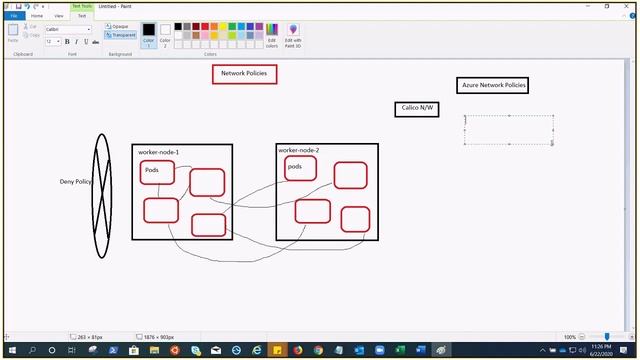This screenshot has height=360, width=640.
Task: Switch to the View ribbon tab
Action: pyautogui.click(x=59, y=16)
